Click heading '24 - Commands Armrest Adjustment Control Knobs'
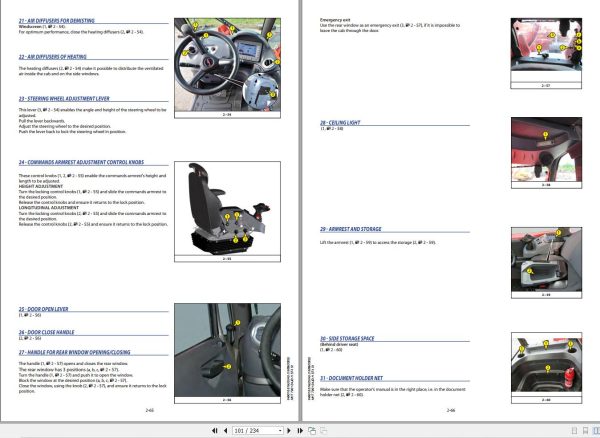The image size is (600, 438). tap(82, 162)
